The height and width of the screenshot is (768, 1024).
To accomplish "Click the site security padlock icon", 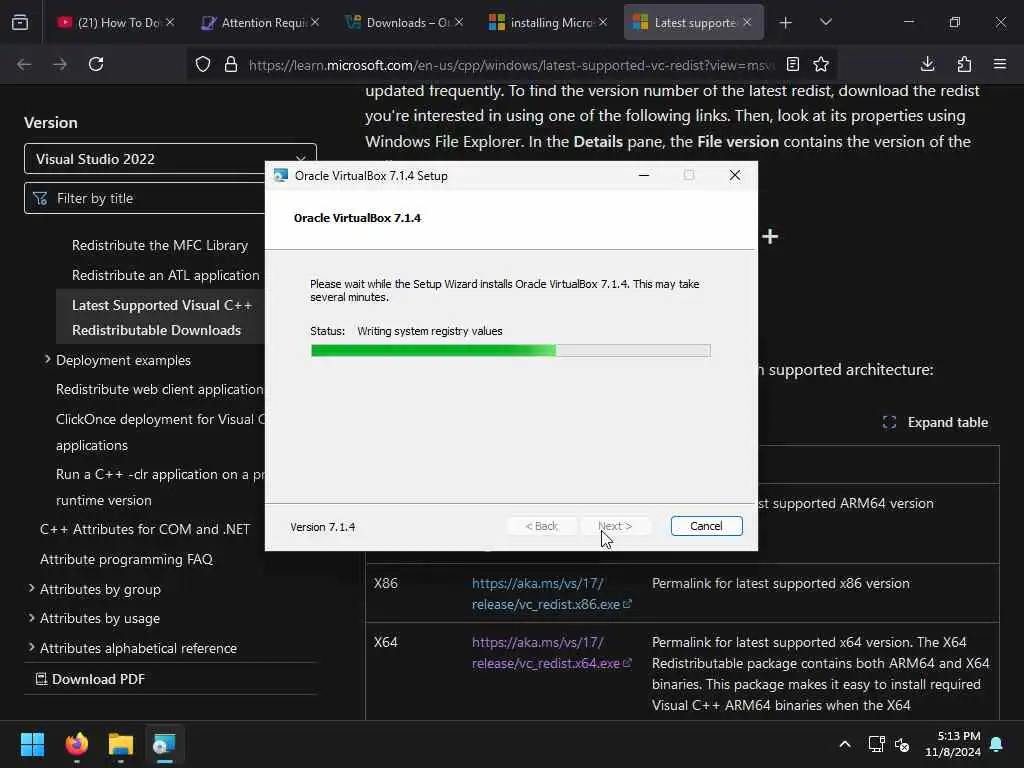I will (x=231, y=64).
